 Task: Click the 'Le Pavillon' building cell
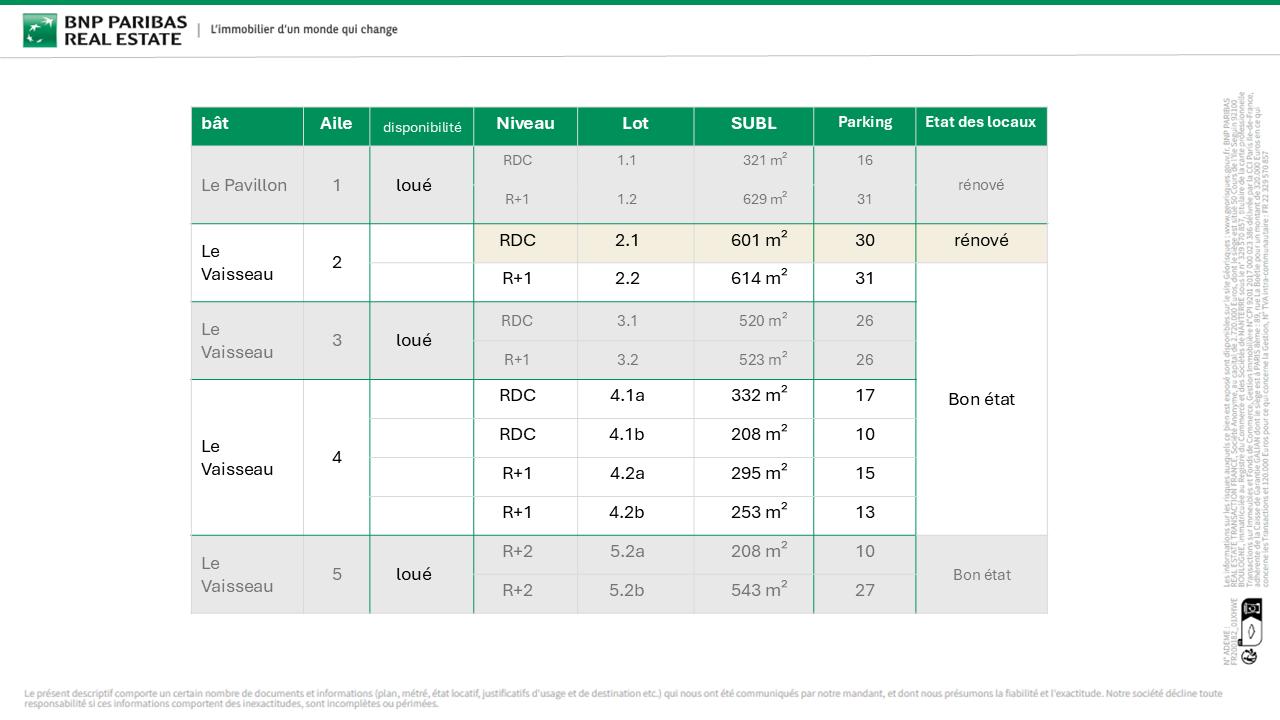point(247,185)
